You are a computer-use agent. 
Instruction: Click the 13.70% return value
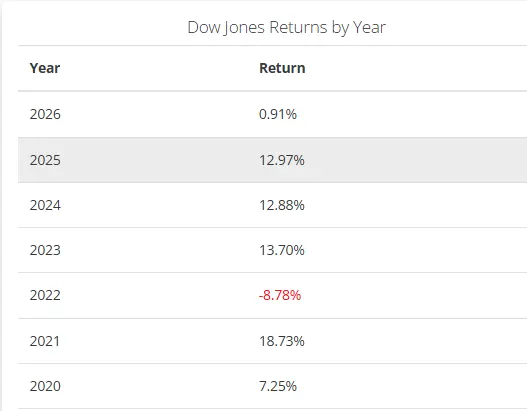(x=282, y=250)
